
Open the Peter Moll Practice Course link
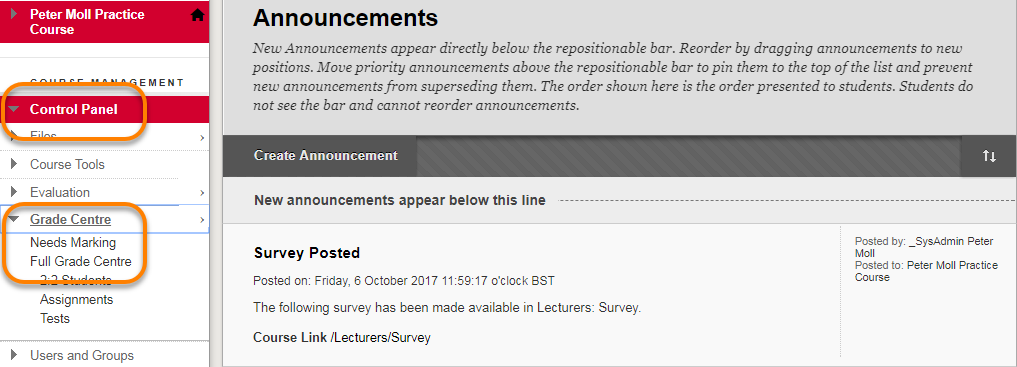(x=88, y=21)
